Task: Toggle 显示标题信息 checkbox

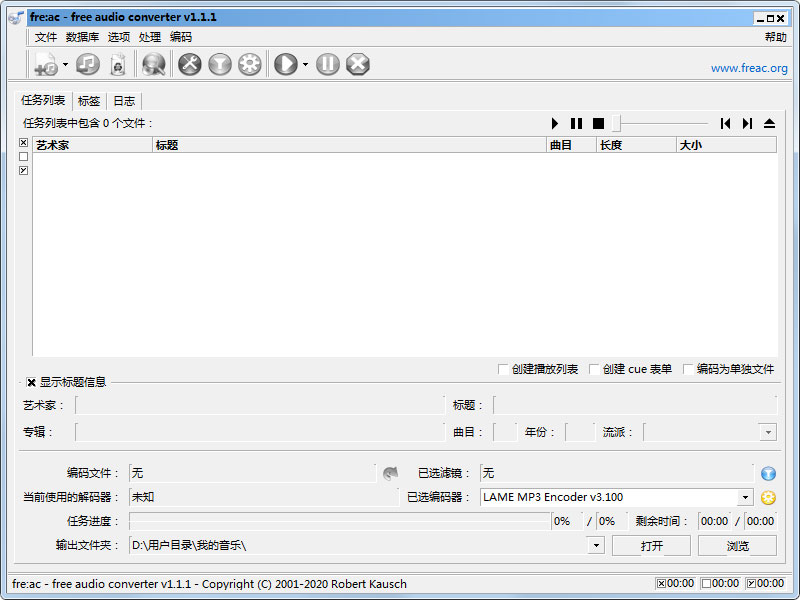Action: tap(31, 382)
